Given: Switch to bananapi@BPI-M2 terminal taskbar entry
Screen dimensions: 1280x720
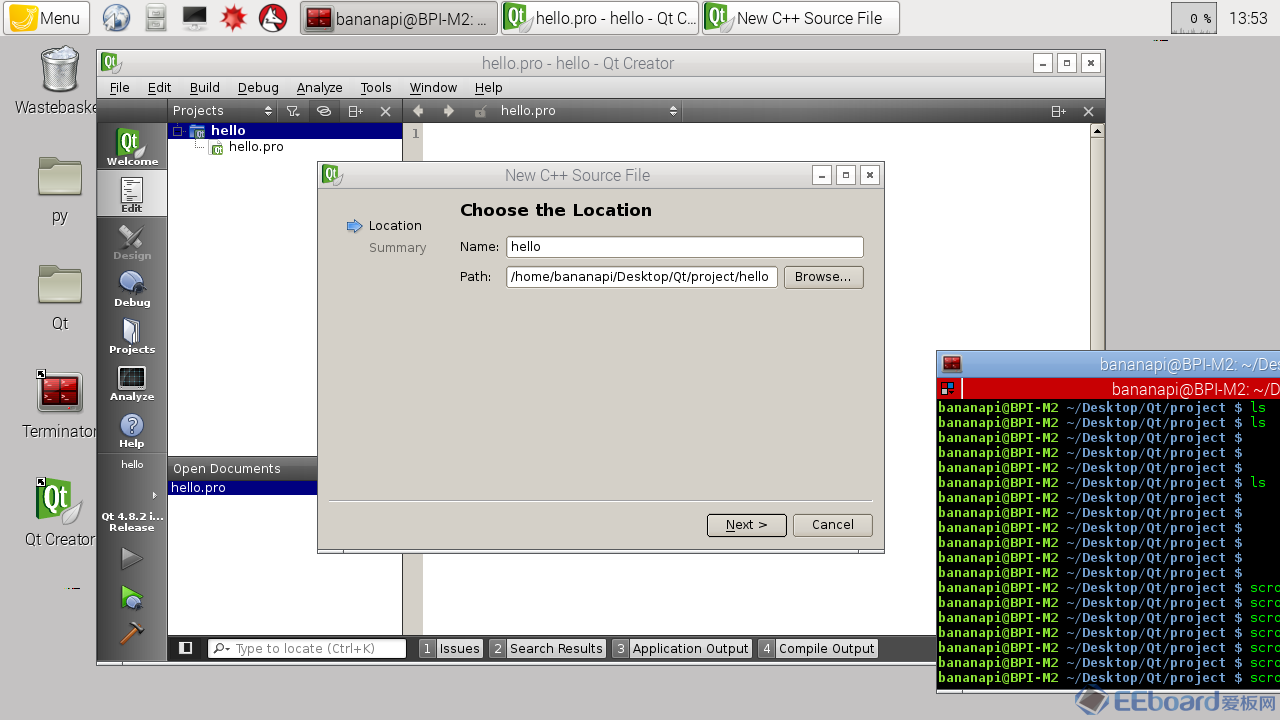Looking at the screenshot, I should pyautogui.click(x=399, y=18).
